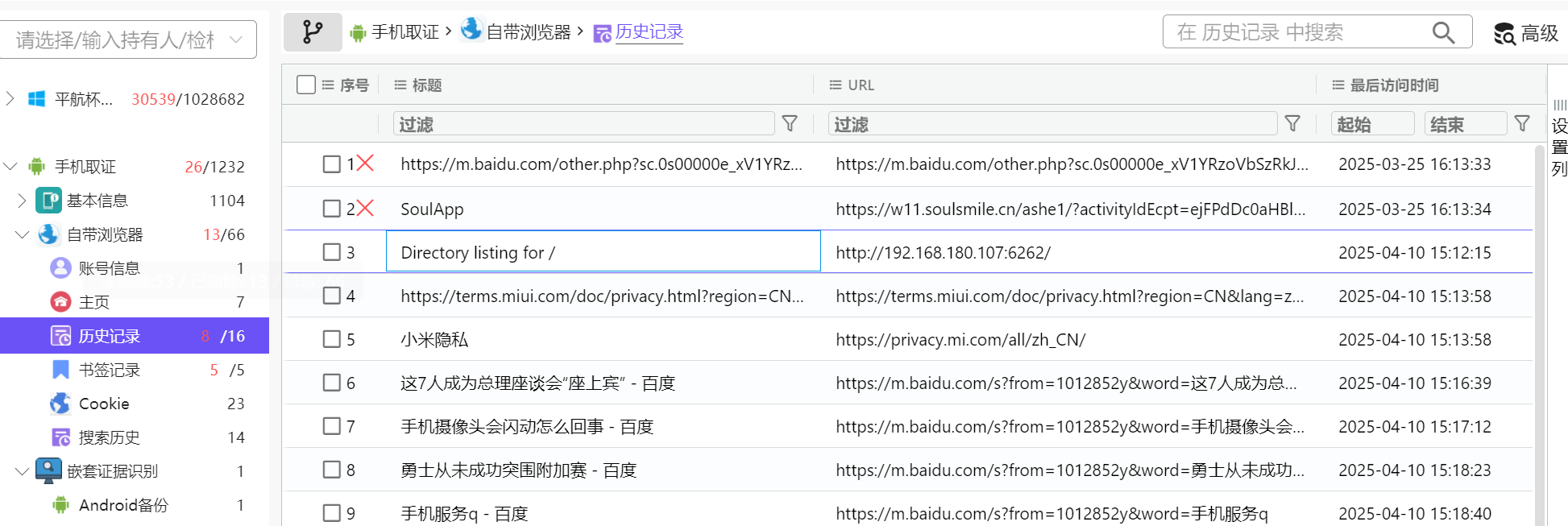Screen dimensions: 1568x526
Task: Click the time range filter funnel icon
Action: pyautogui.click(x=1522, y=123)
